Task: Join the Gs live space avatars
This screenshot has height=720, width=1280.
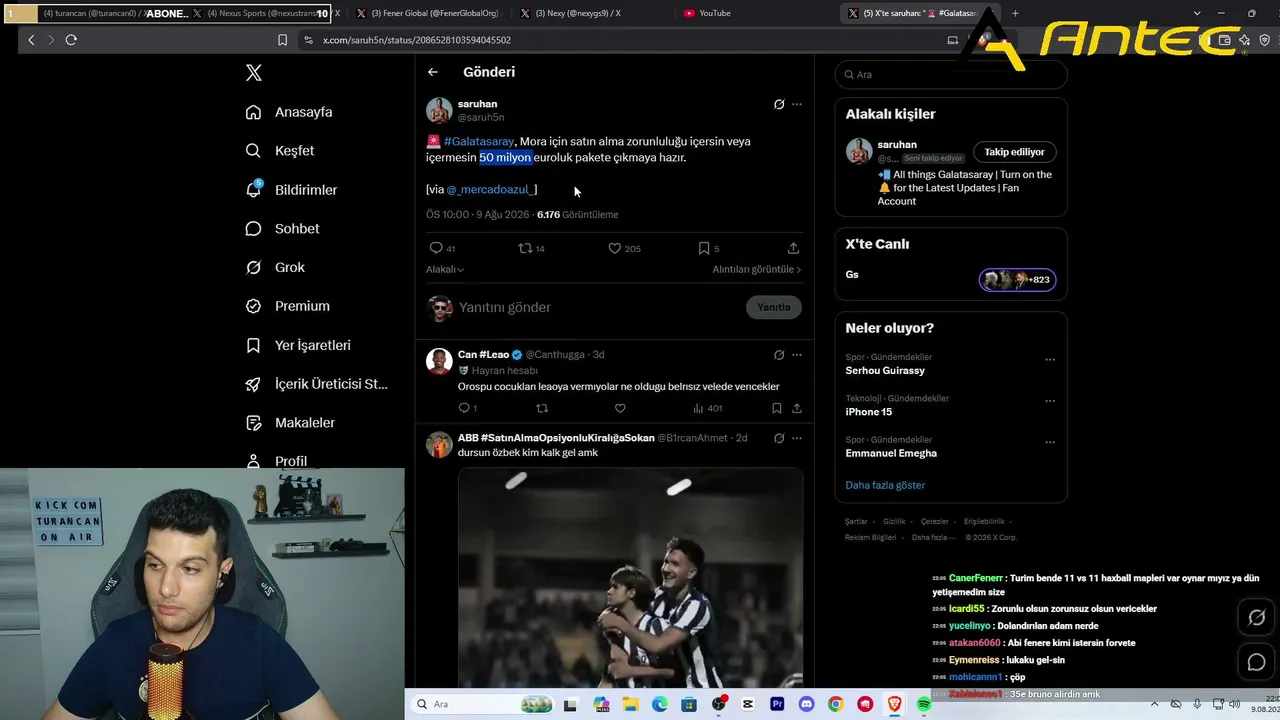Action: click(1017, 280)
